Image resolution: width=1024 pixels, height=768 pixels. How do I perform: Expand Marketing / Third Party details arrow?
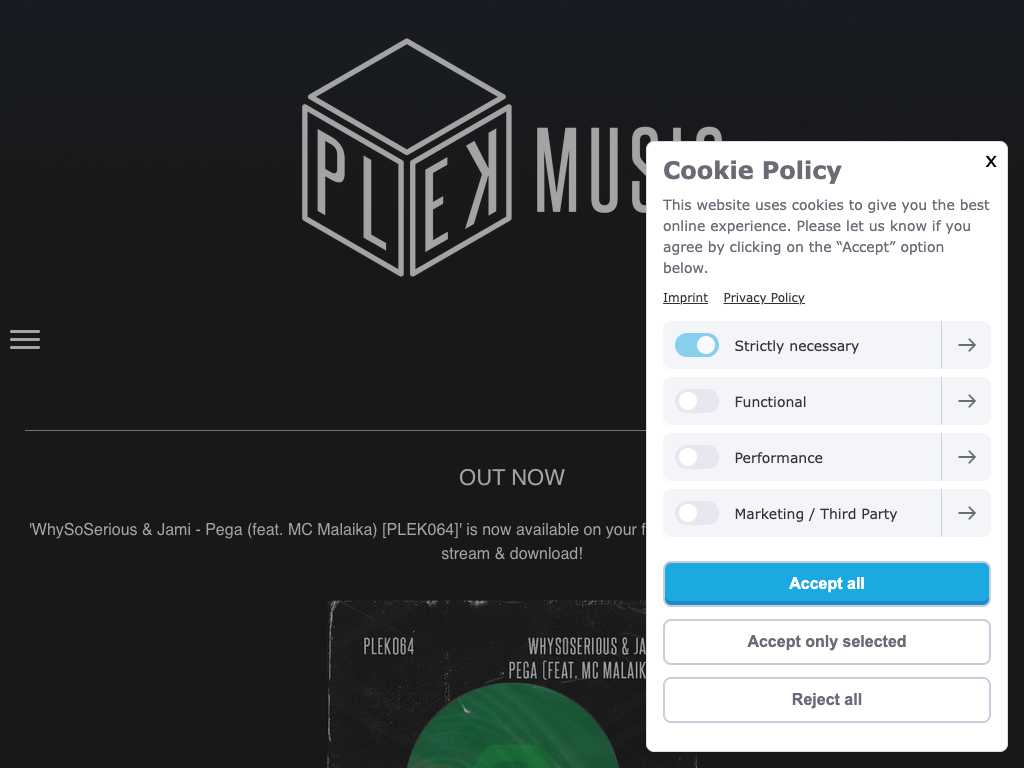pyautogui.click(x=966, y=513)
